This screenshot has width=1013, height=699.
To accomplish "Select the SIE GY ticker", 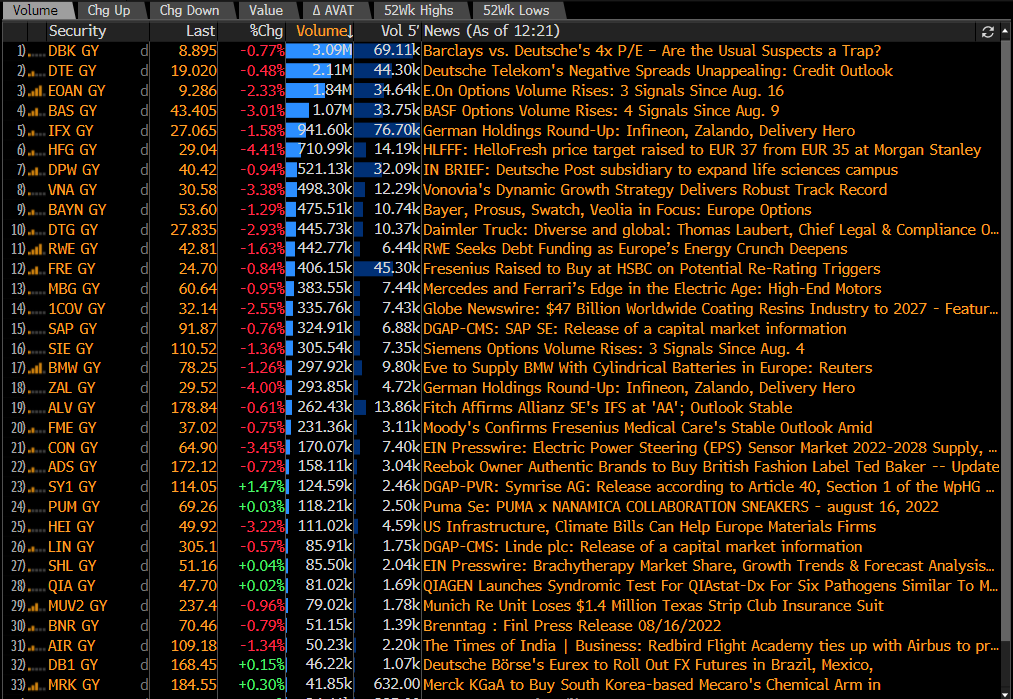I will point(70,349).
